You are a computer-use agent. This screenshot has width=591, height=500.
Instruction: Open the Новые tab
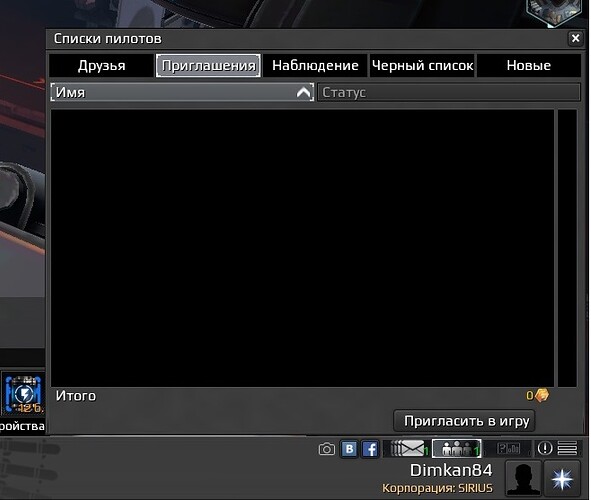[x=529, y=66]
